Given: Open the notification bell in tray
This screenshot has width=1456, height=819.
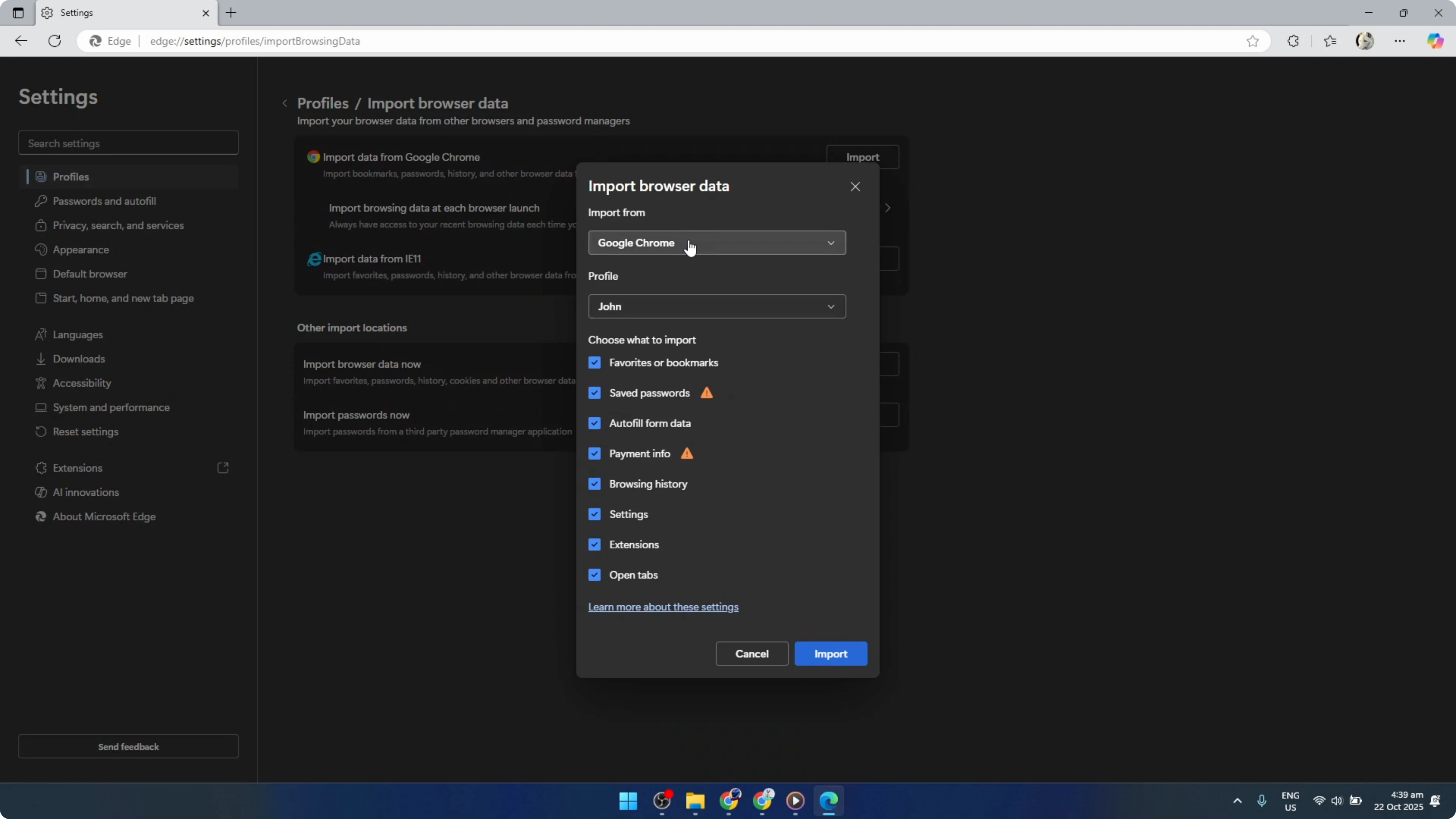Looking at the screenshot, I should click(x=1435, y=801).
